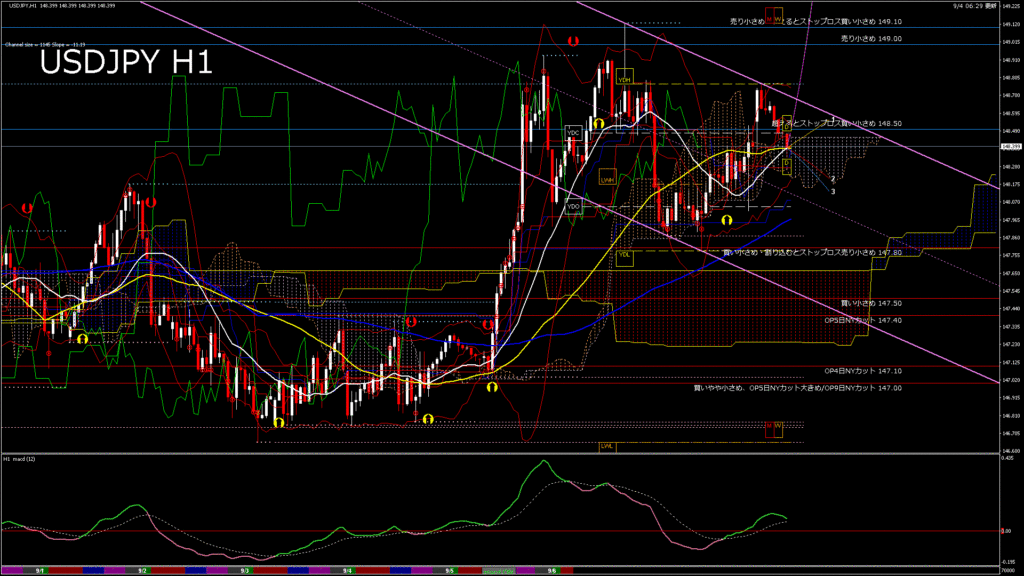Click the OP4日NYカット 147.10 label
This screenshot has width=1024, height=576.
tap(863, 370)
